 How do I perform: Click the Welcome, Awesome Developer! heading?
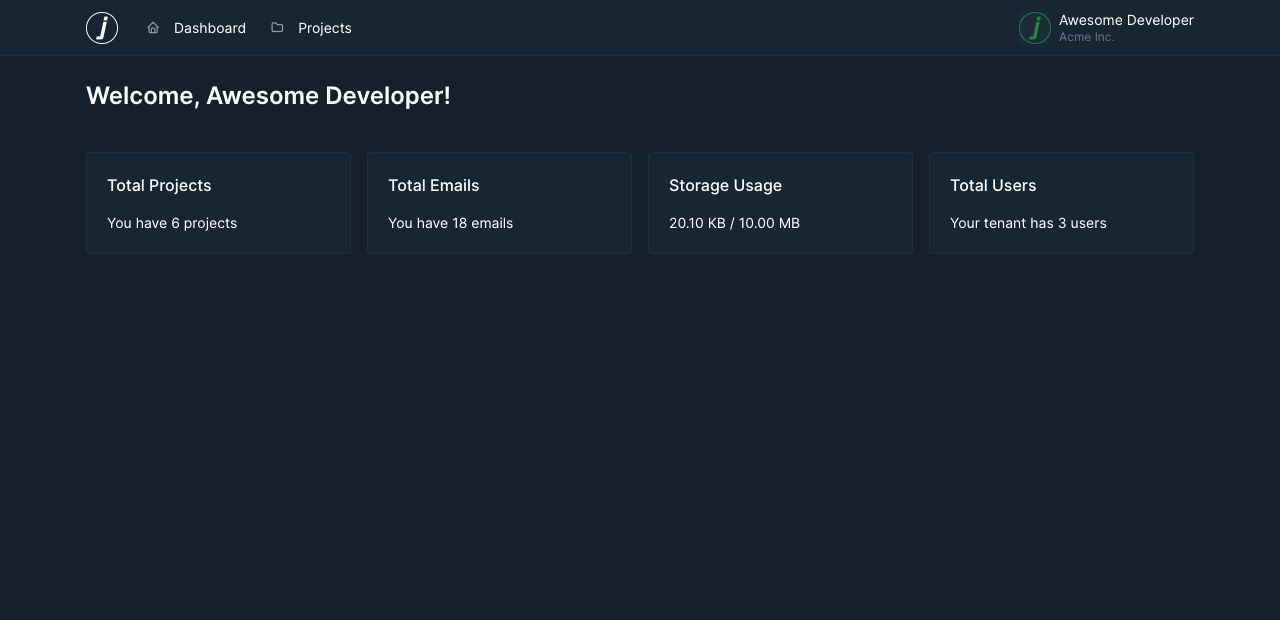[x=268, y=96]
